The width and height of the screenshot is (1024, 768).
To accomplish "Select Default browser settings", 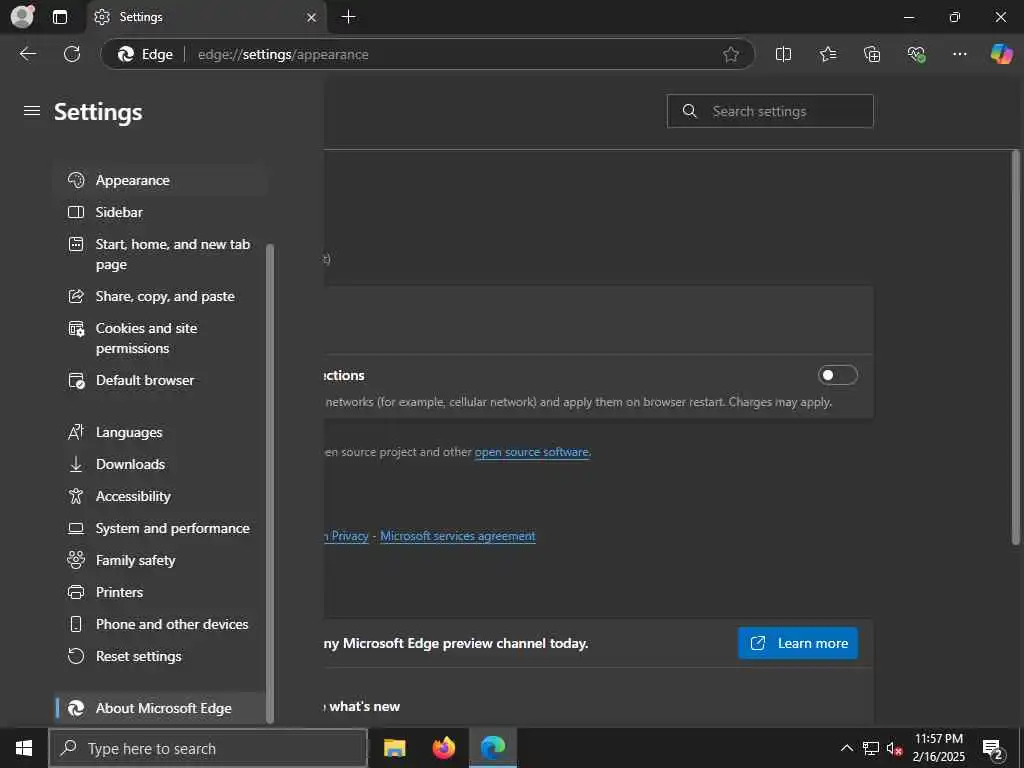I will pos(161,380).
